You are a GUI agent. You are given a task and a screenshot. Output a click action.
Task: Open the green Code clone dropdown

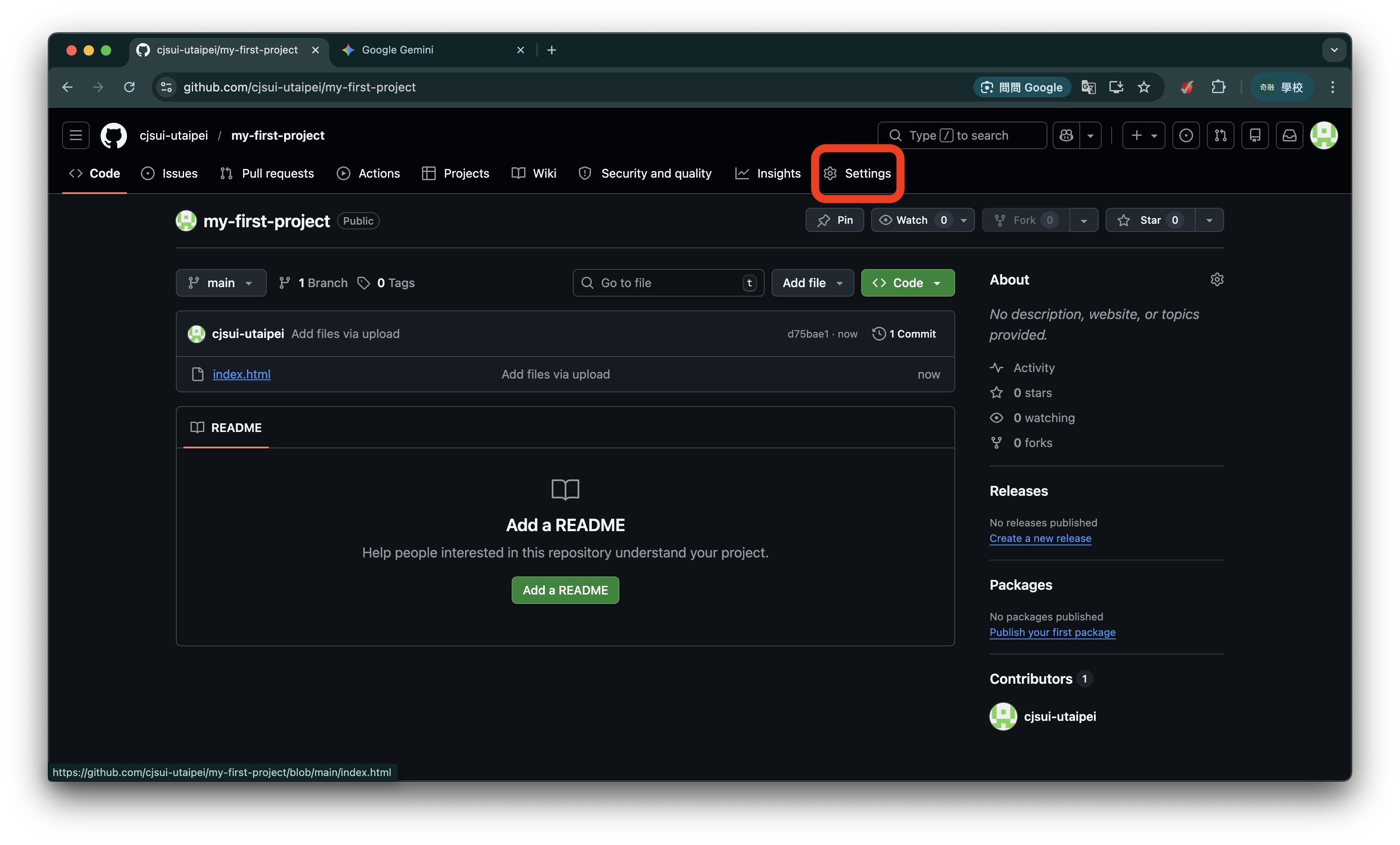click(x=907, y=282)
